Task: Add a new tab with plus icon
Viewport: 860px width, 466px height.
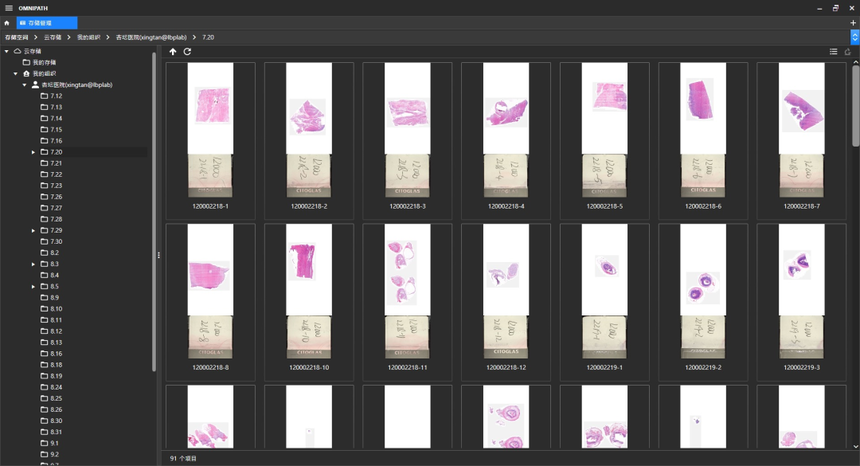Action: coord(853,23)
